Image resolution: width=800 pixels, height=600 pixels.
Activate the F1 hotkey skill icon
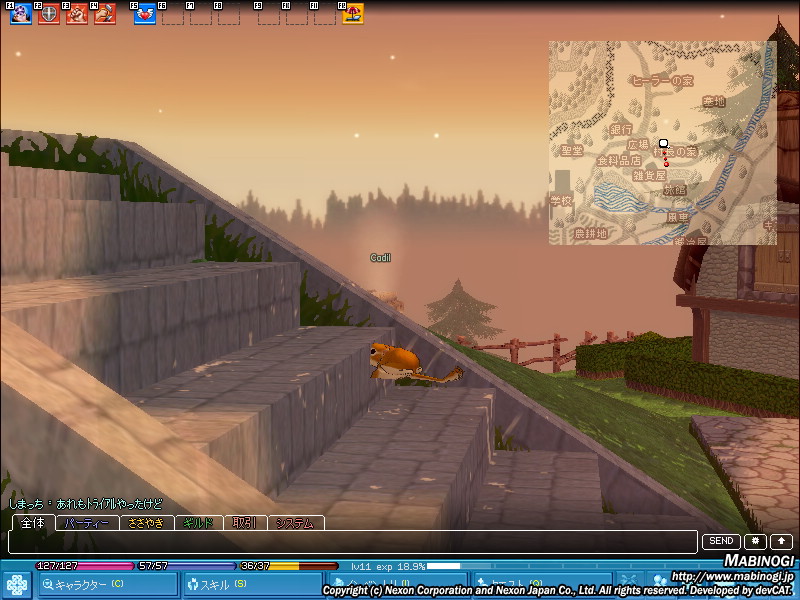tap(20, 14)
